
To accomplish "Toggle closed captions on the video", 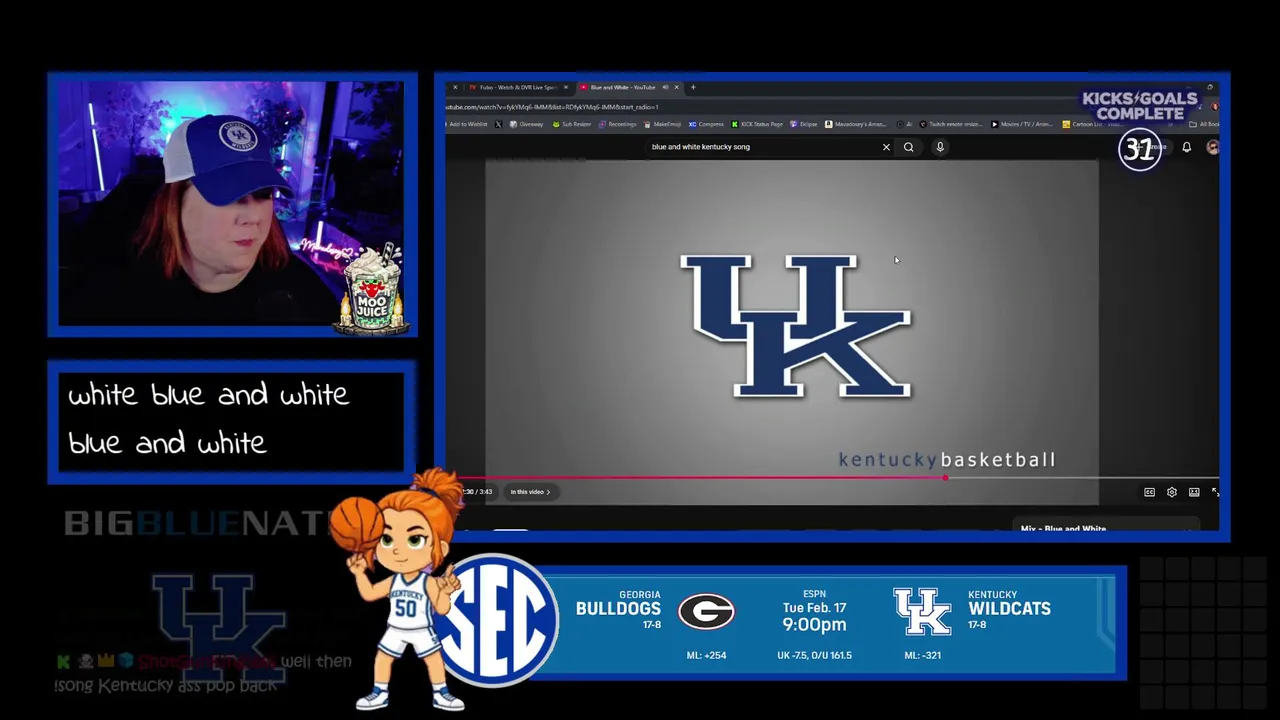I will click(x=1150, y=492).
